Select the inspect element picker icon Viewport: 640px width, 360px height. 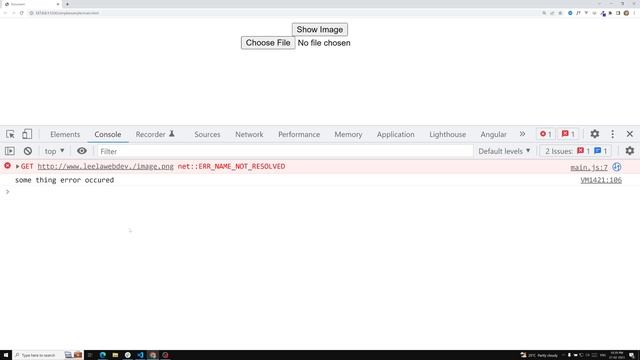(x=10, y=134)
